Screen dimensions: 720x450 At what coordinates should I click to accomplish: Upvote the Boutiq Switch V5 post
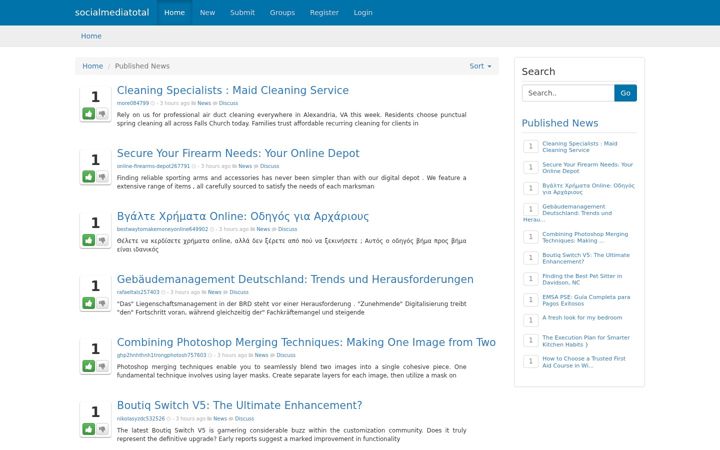[x=89, y=429]
